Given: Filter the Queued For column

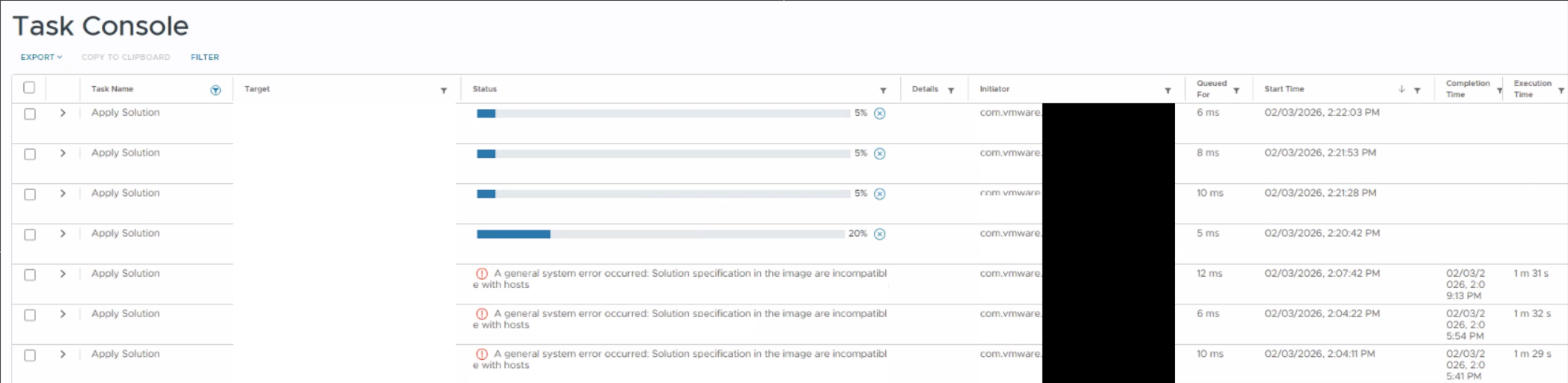Looking at the screenshot, I should click(1236, 91).
